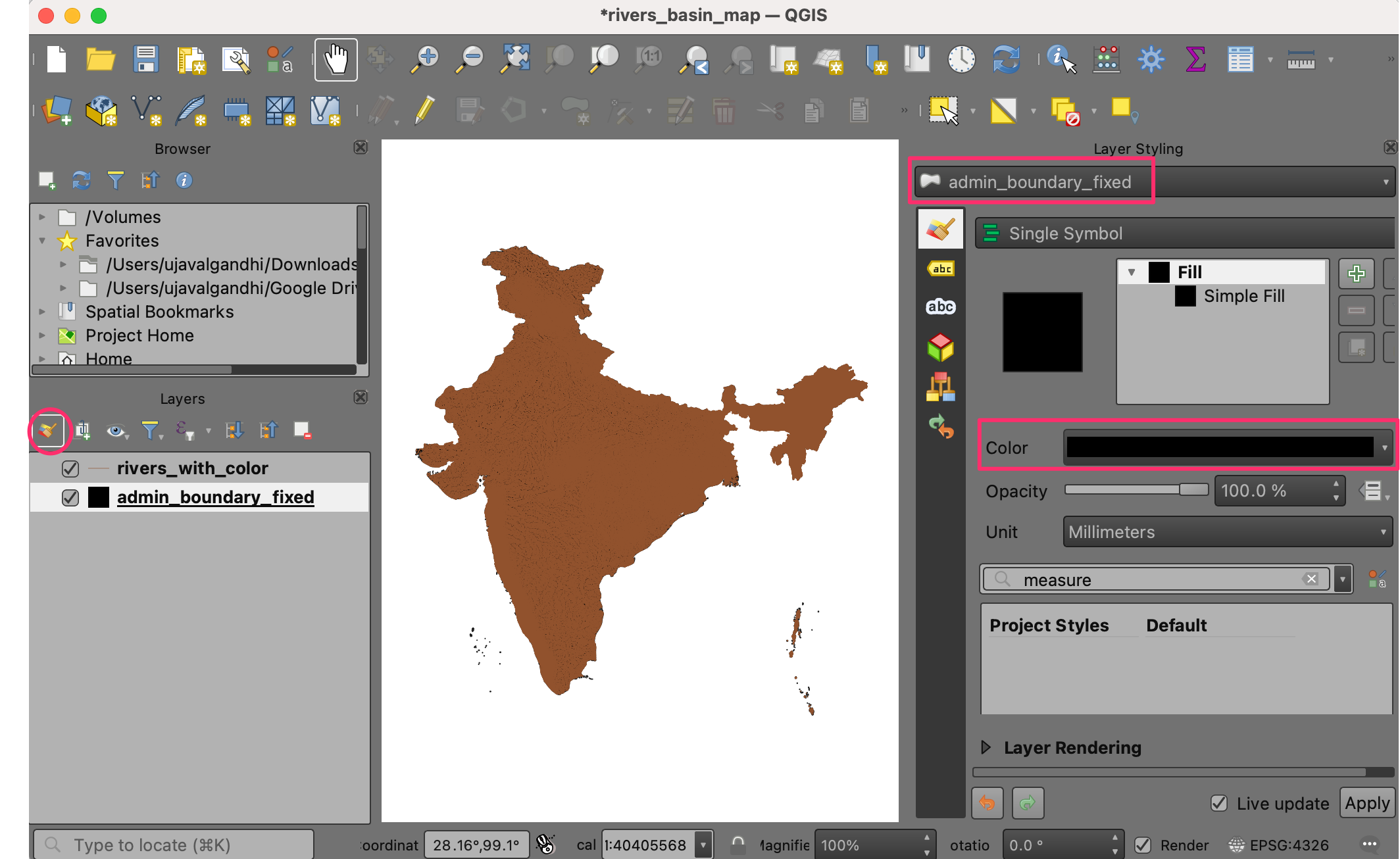Open the 3D View styling tab

(x=941, y=347)
